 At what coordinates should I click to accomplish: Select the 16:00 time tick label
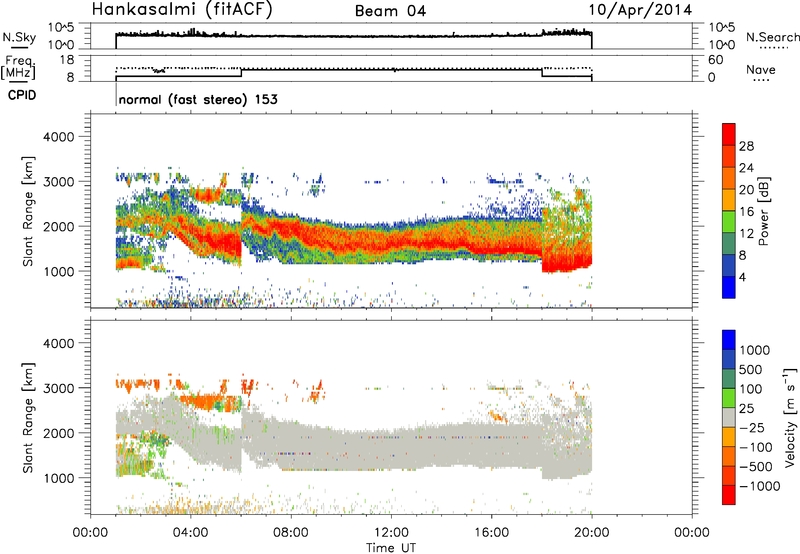[x=491, y=533]
